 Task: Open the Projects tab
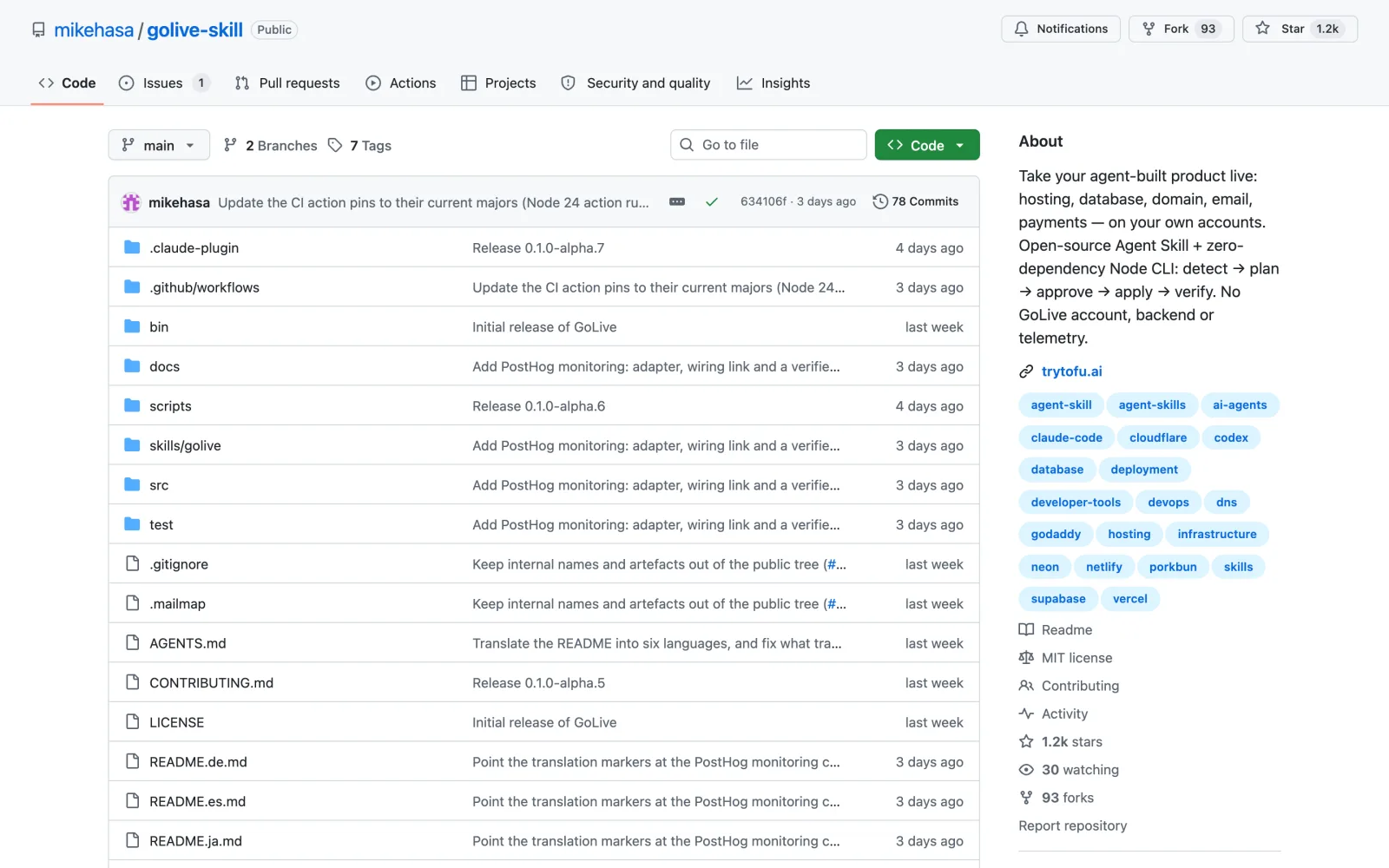(498, 83)
